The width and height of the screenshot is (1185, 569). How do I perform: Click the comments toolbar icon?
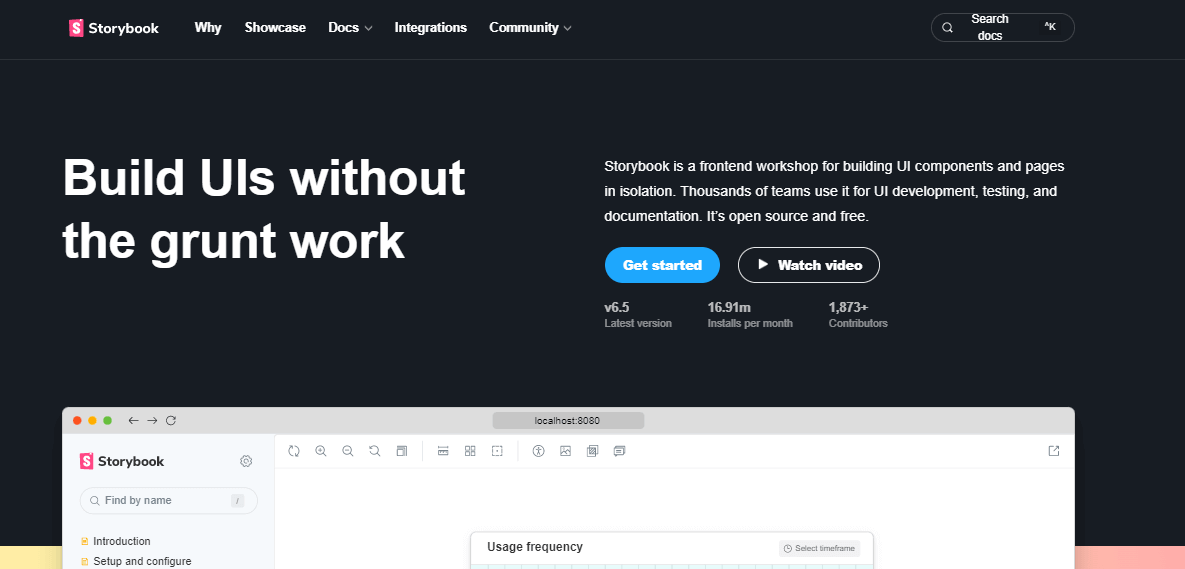coord(619,451)
